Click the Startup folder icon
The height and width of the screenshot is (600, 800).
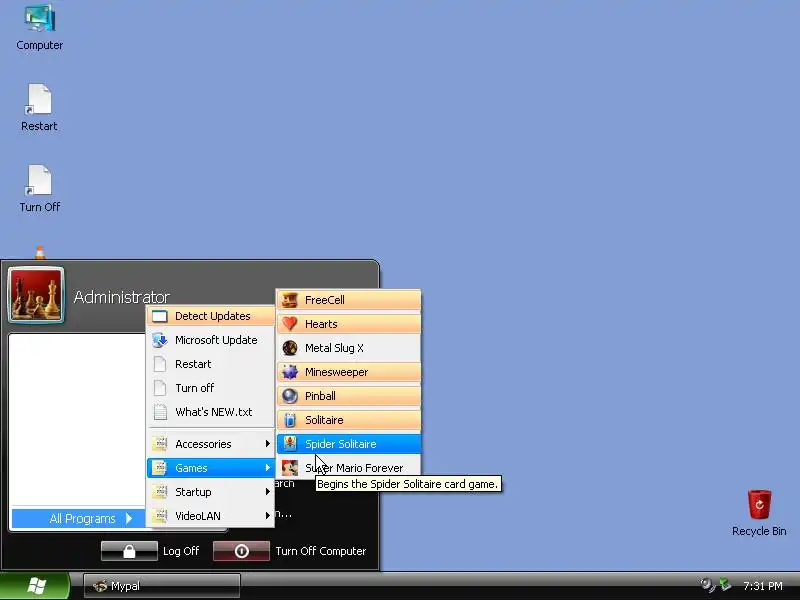coord(160,492)
